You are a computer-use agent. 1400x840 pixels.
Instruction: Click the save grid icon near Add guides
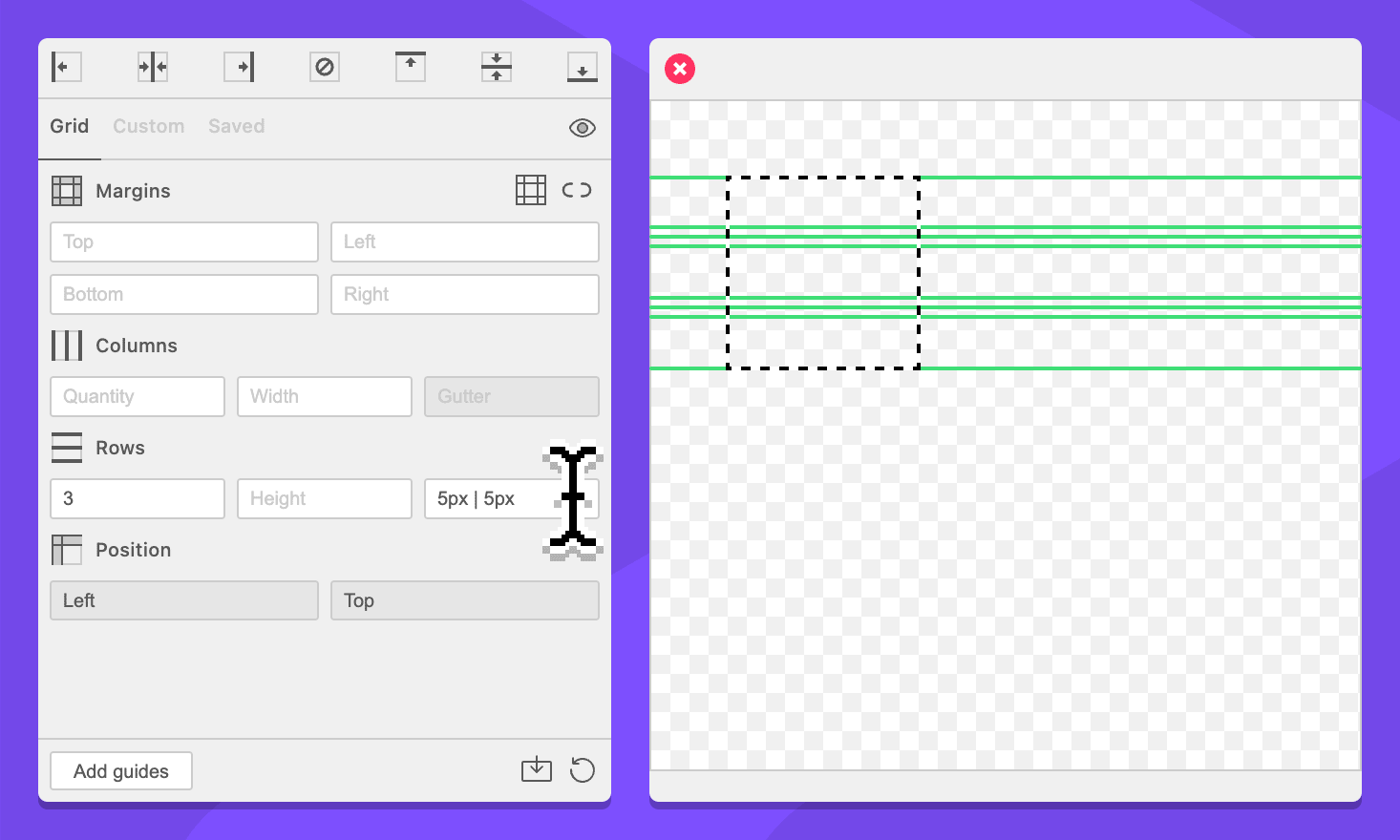537,769
